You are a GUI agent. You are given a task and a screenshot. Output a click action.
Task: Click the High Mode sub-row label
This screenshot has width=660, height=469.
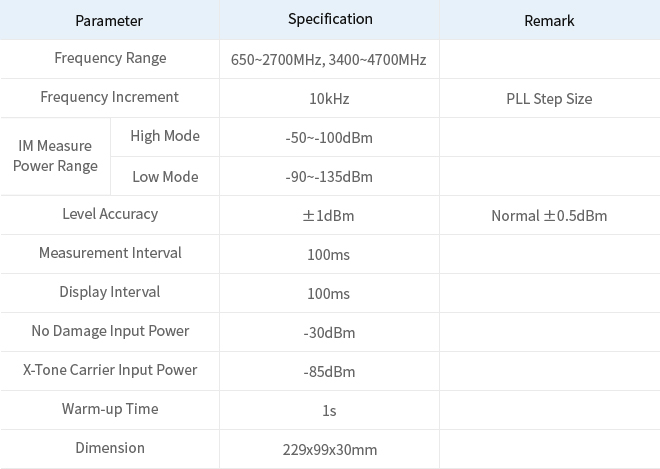tap(165, 136)
